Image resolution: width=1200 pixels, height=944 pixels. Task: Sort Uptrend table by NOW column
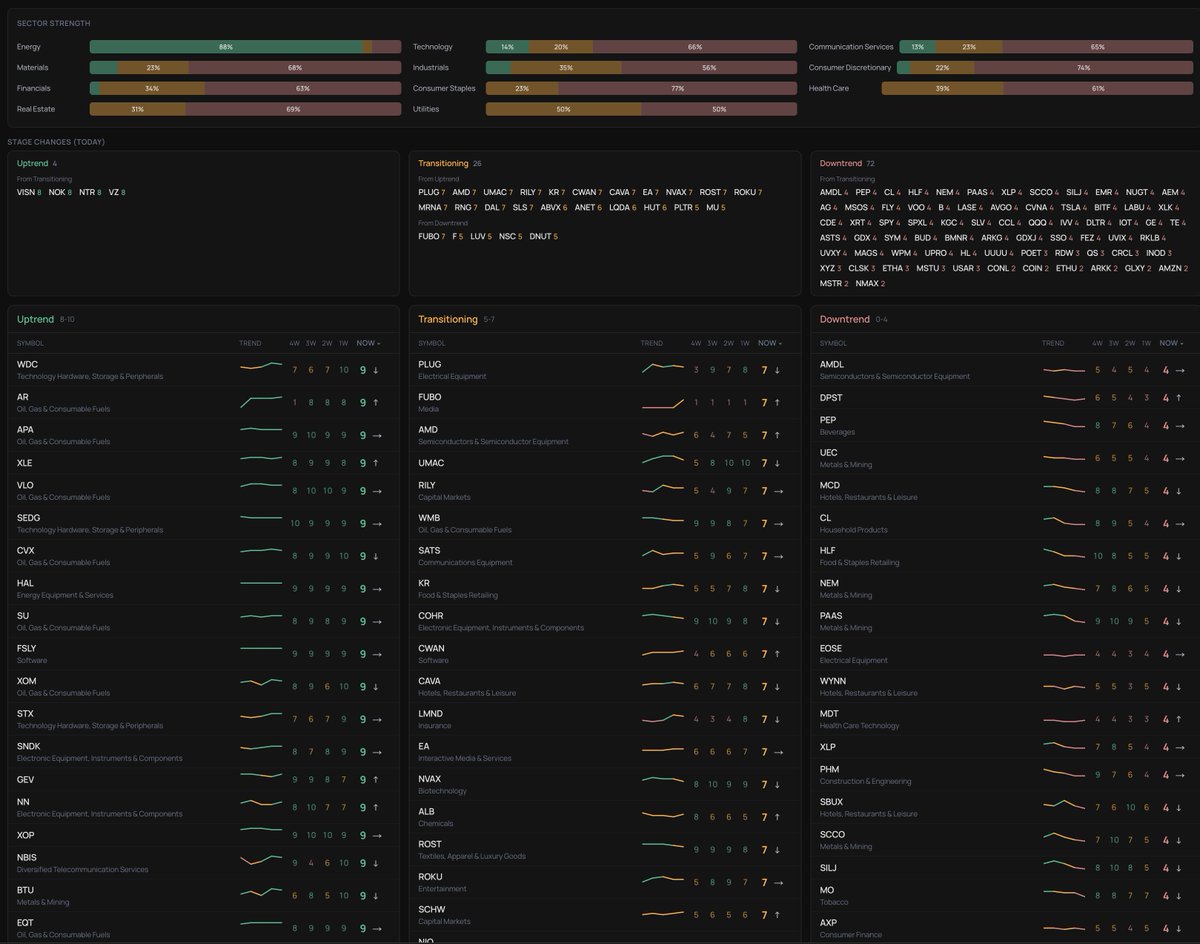[370, 343]
